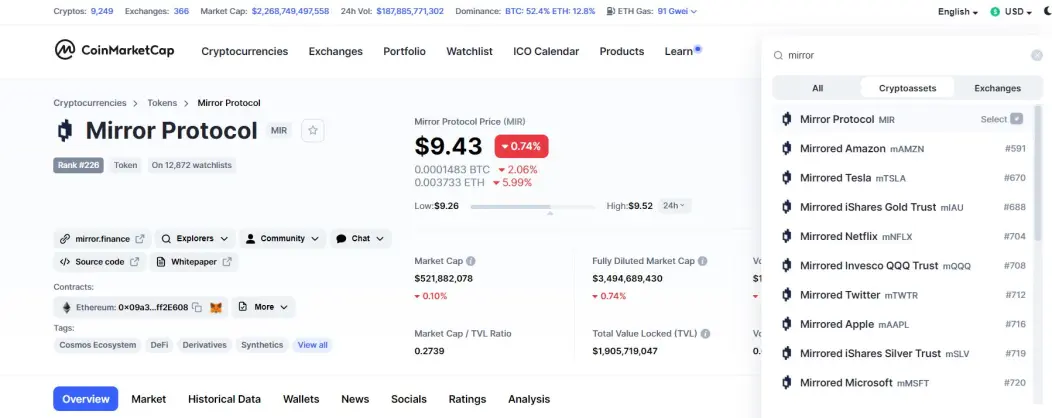The height and width of the screenshot is (418, 1052).
Task: Select the Historical Data tab
Action: [224, 399]
